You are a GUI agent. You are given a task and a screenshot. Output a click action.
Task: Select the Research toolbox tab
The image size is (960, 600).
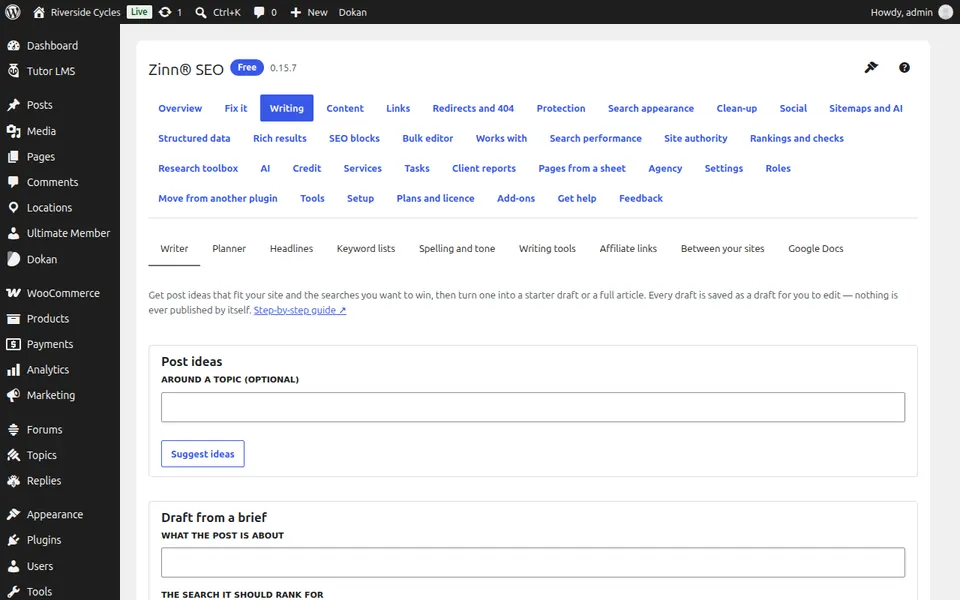[198, 168]
